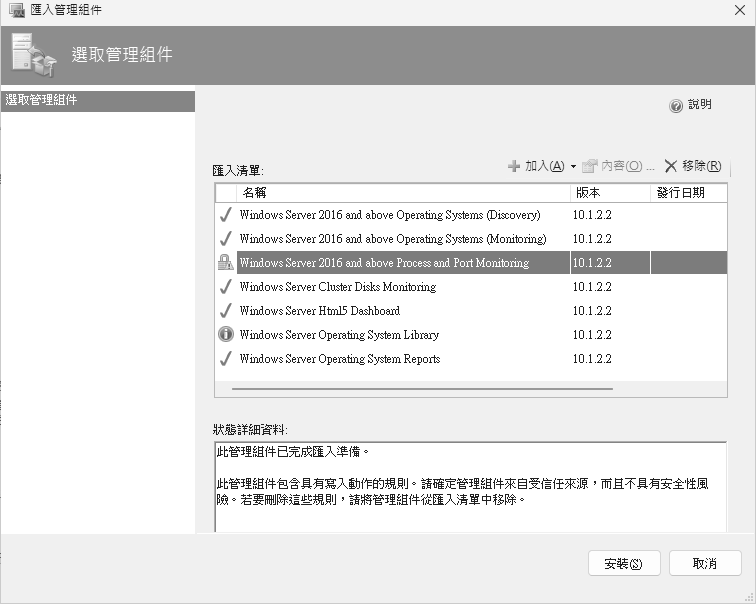This screenshot has width=756, height=604.
Task: Click the wizard server icon in the header
Action: pos(33,55)
